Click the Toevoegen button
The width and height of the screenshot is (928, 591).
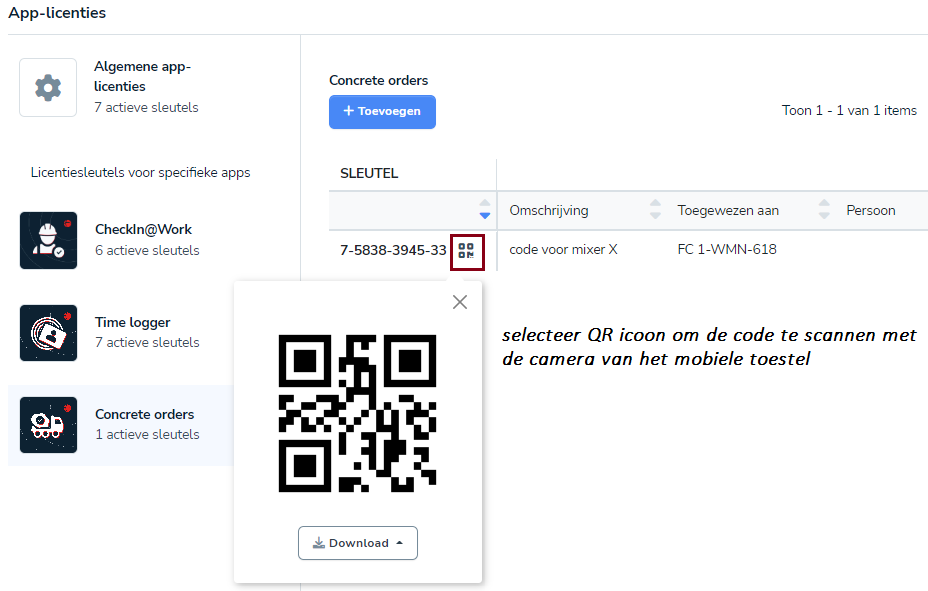(382, 112)
